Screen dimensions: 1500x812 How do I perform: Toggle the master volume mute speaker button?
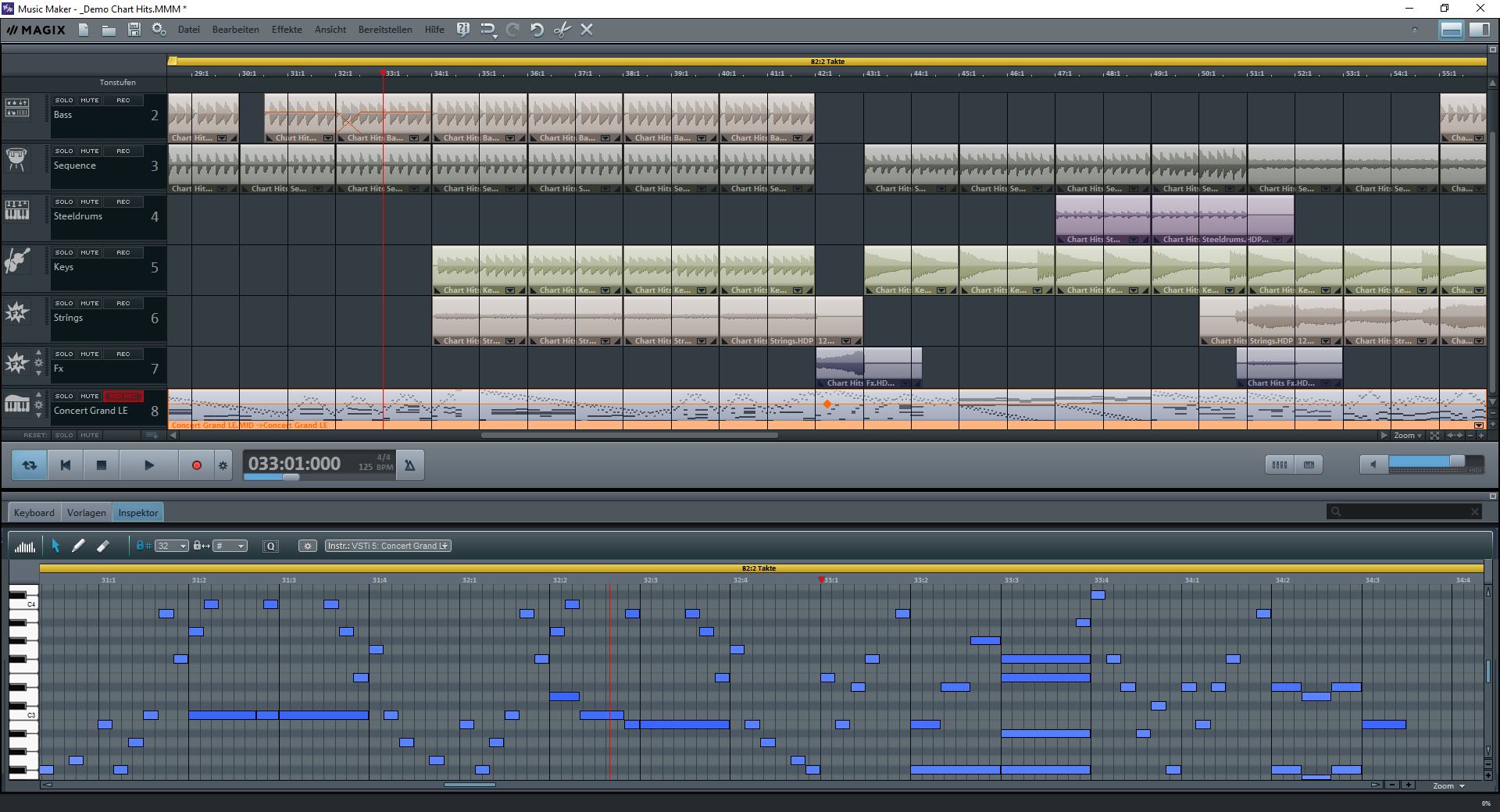tap(1373, 465)
